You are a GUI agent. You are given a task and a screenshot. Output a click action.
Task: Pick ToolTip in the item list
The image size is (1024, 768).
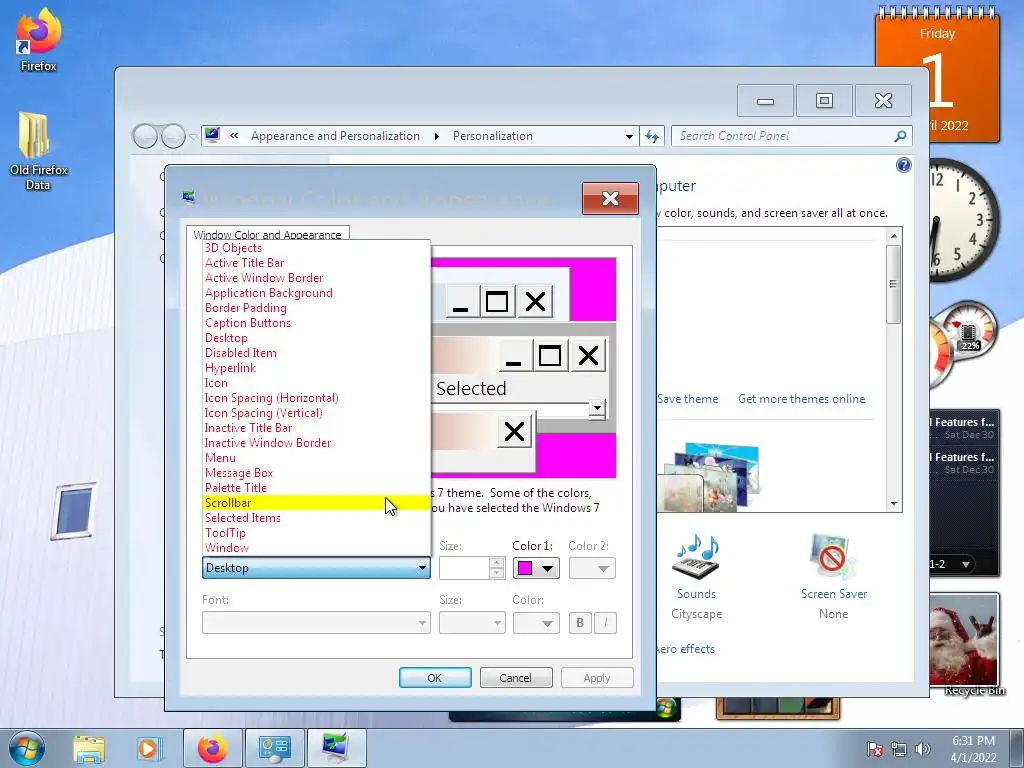317,533
